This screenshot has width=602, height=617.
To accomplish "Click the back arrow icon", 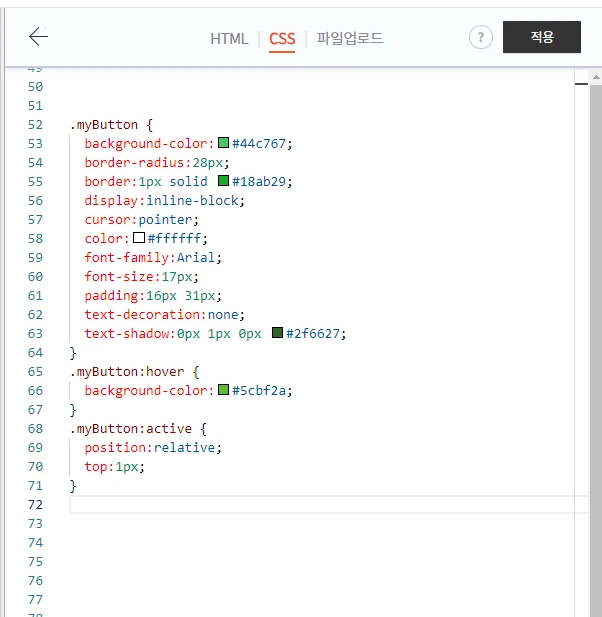I will click(x=39, y=37).
